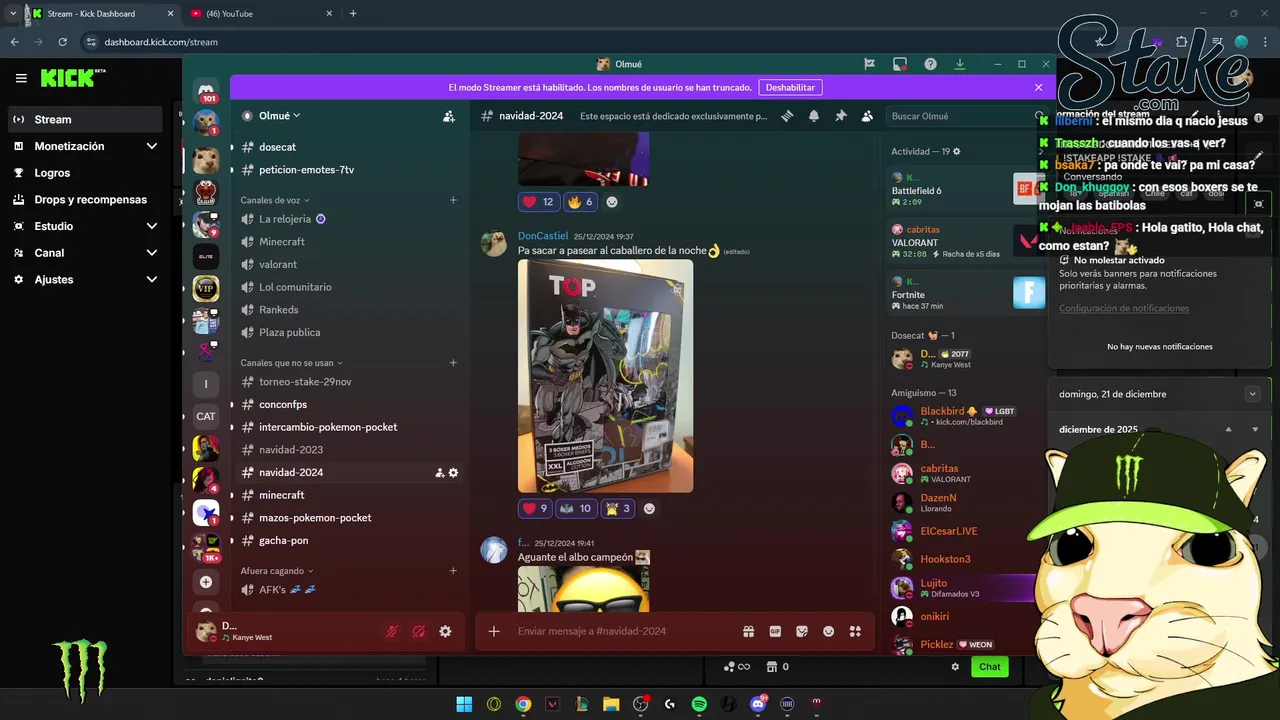Expand Ajustes in Kick sidebar
The height and width of the screenshot is (720, 1280).
click(84, 279)
